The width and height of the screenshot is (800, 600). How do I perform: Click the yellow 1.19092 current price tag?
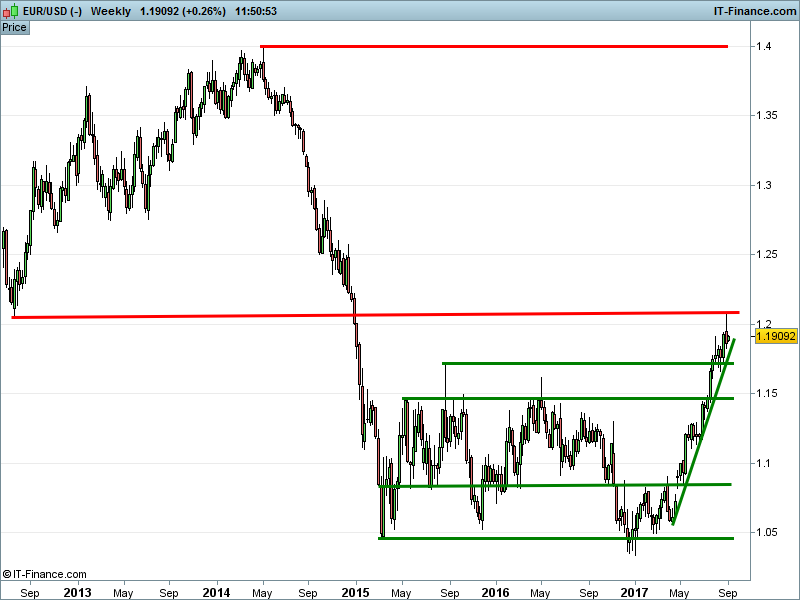click(x=776, y=336)
